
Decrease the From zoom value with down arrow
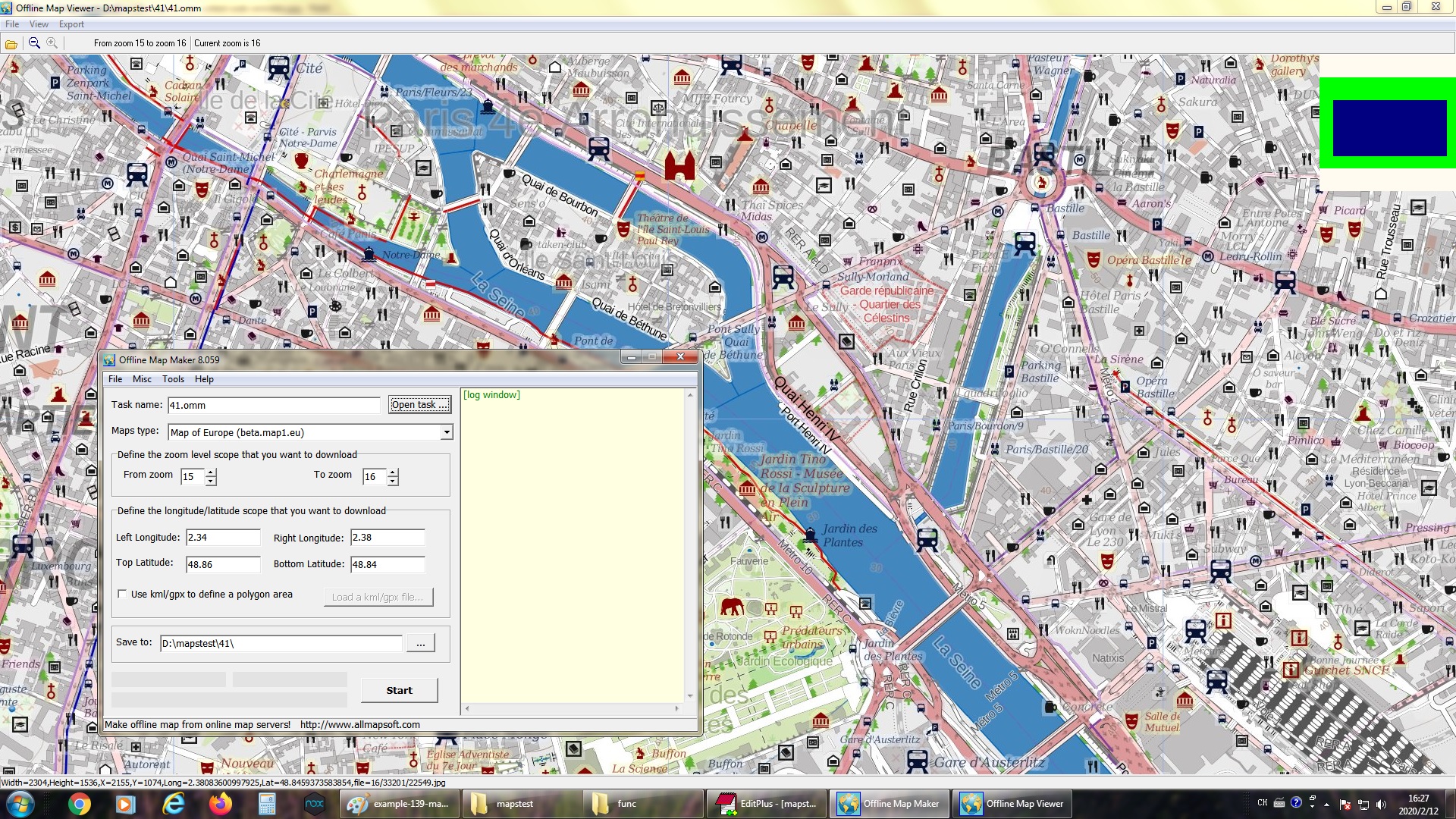pos(211,481)
